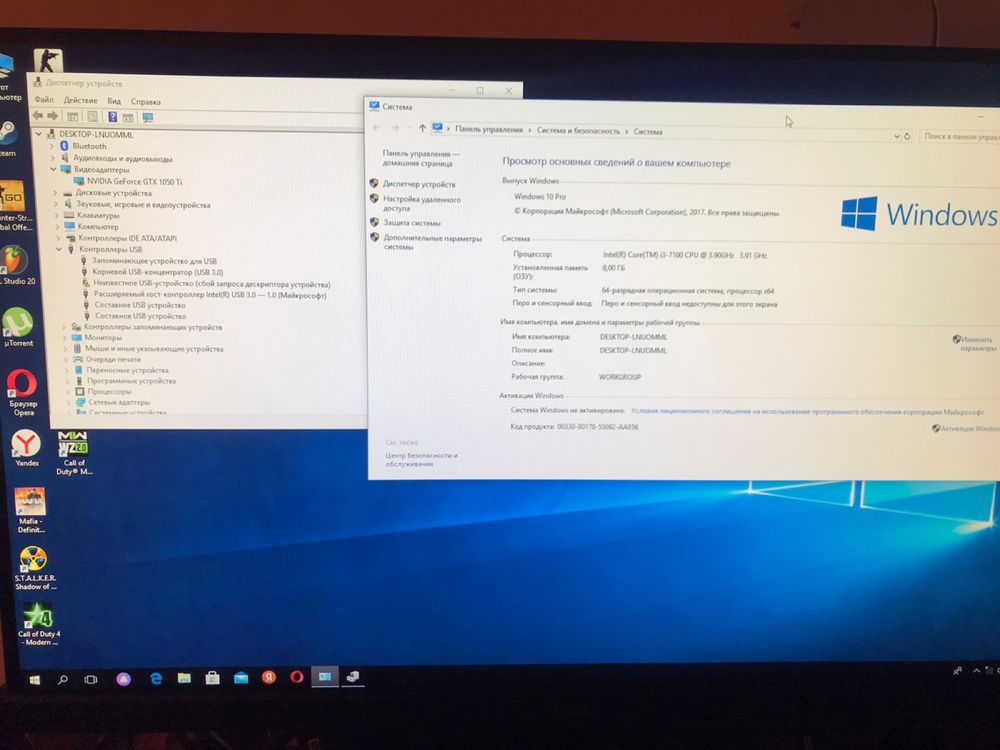This screenshot has height=750, width=1000.
Task: Open the Файл menu in Device Manager
Action: tap(44, 99)
